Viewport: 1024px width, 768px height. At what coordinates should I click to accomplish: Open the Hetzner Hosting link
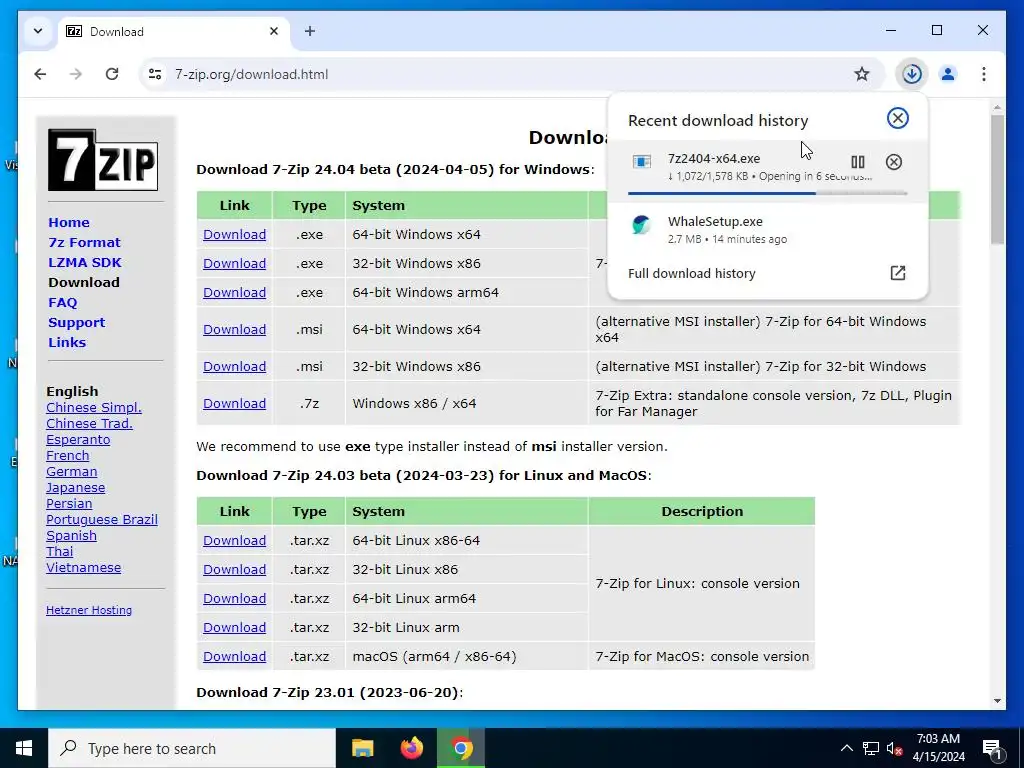coord(89,610)
